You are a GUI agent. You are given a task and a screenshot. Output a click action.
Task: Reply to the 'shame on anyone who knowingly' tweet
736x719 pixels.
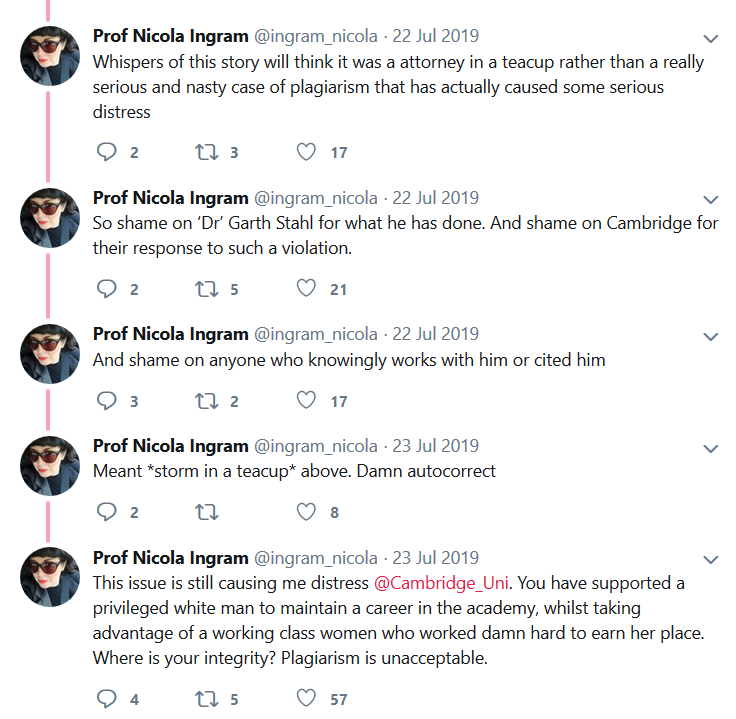pyautogui.click(x=107, y=401)
